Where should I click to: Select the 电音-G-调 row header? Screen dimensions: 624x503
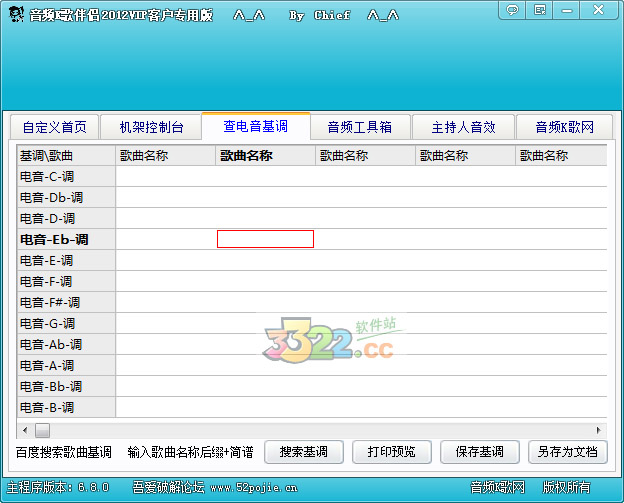click(66, 324)
